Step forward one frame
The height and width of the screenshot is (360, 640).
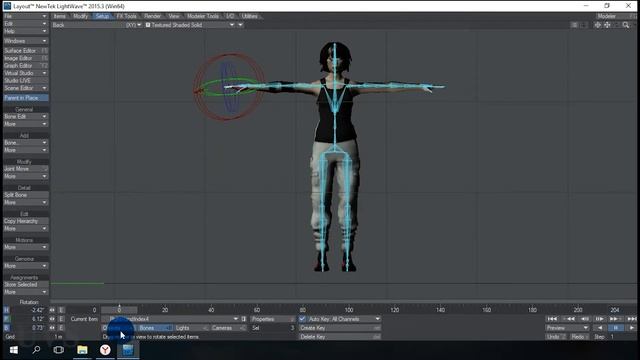[x=600, y=319]
